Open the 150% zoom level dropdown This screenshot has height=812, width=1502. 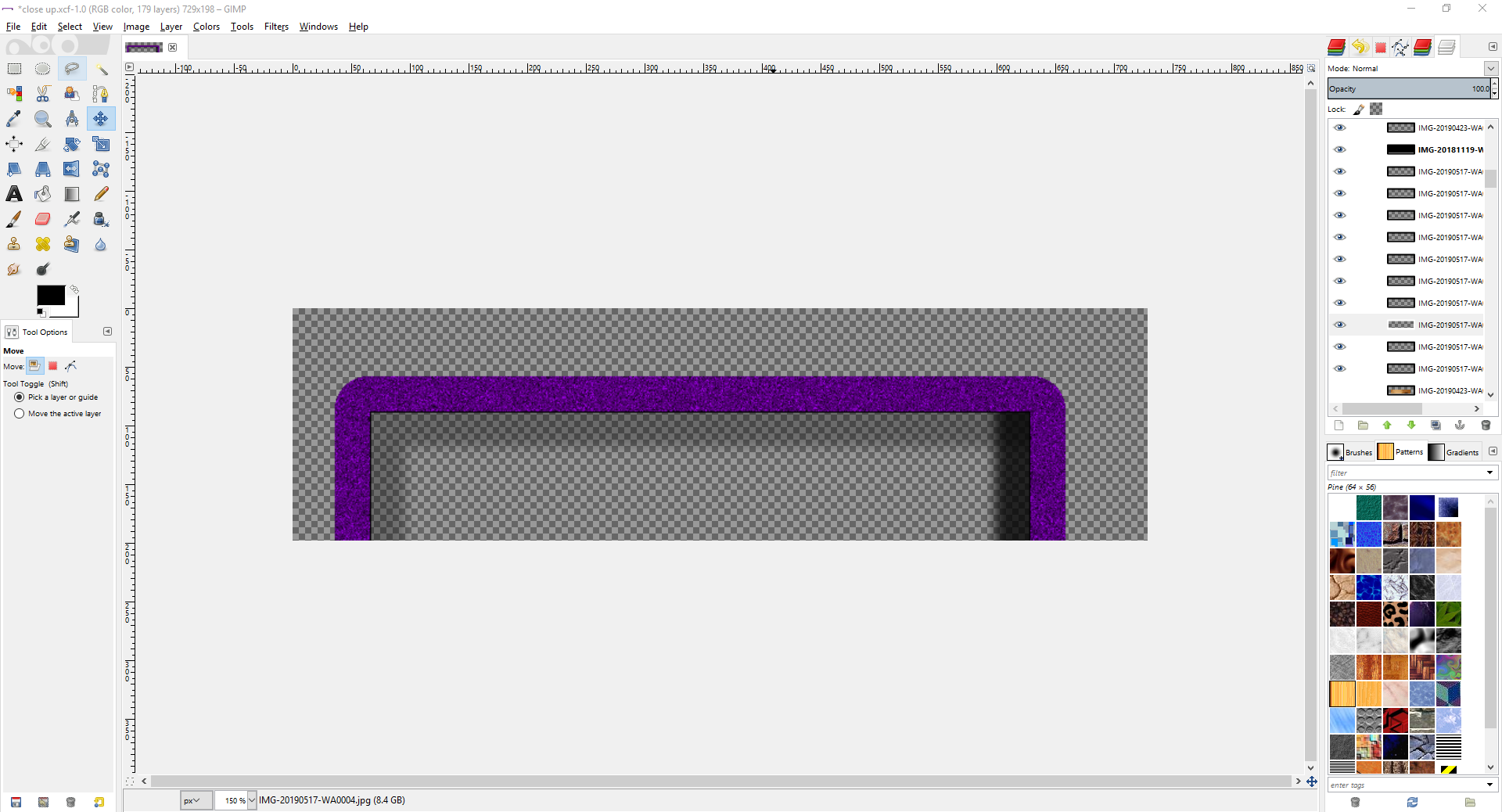(x=252, y=800)
